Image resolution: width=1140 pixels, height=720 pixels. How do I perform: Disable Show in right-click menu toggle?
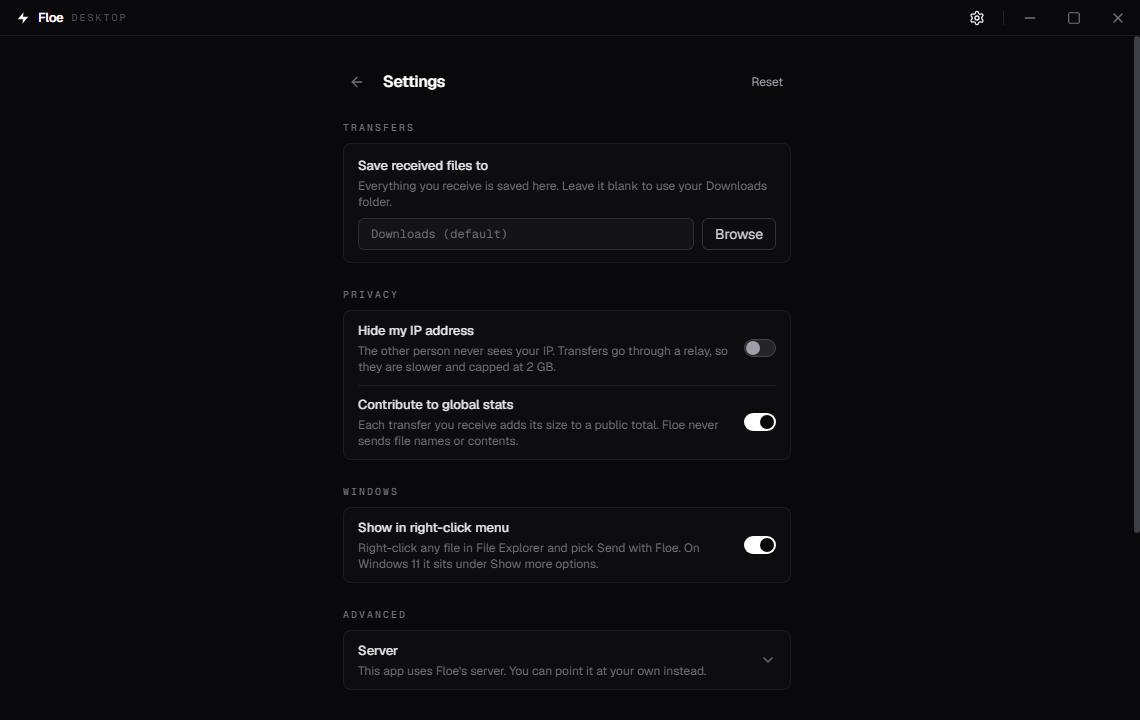click(x=759, y=545)
